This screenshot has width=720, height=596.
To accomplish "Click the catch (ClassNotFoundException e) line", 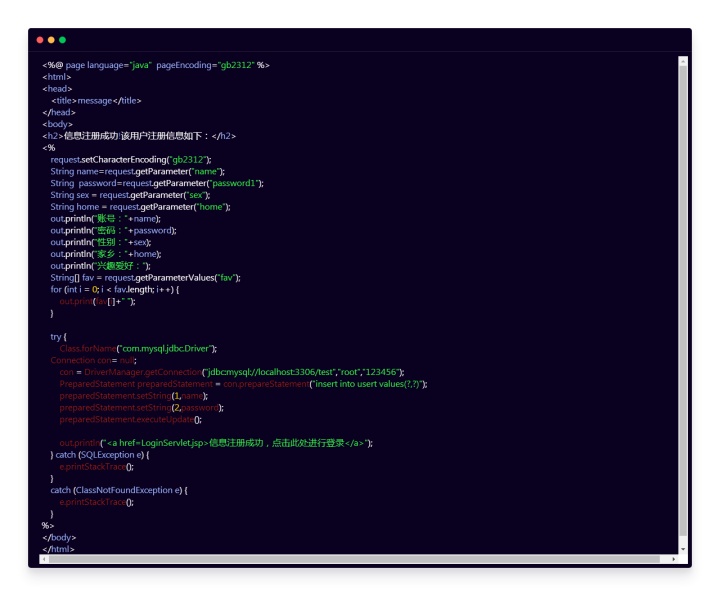I will click(119, 490).
